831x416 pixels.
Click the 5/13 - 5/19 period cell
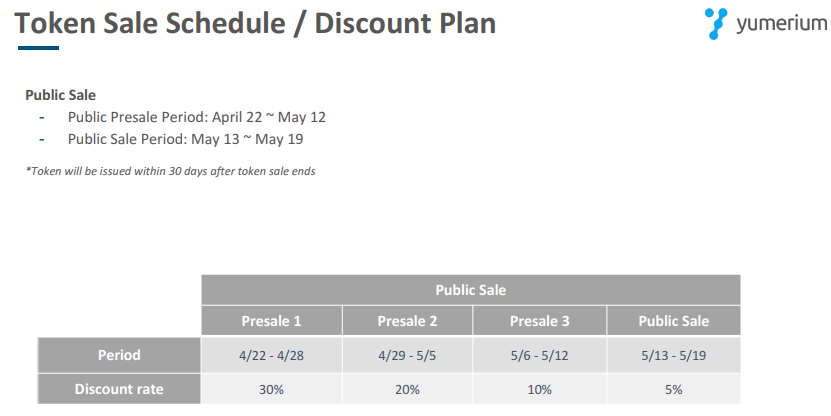pyautogui.click(x=673, y=355)
